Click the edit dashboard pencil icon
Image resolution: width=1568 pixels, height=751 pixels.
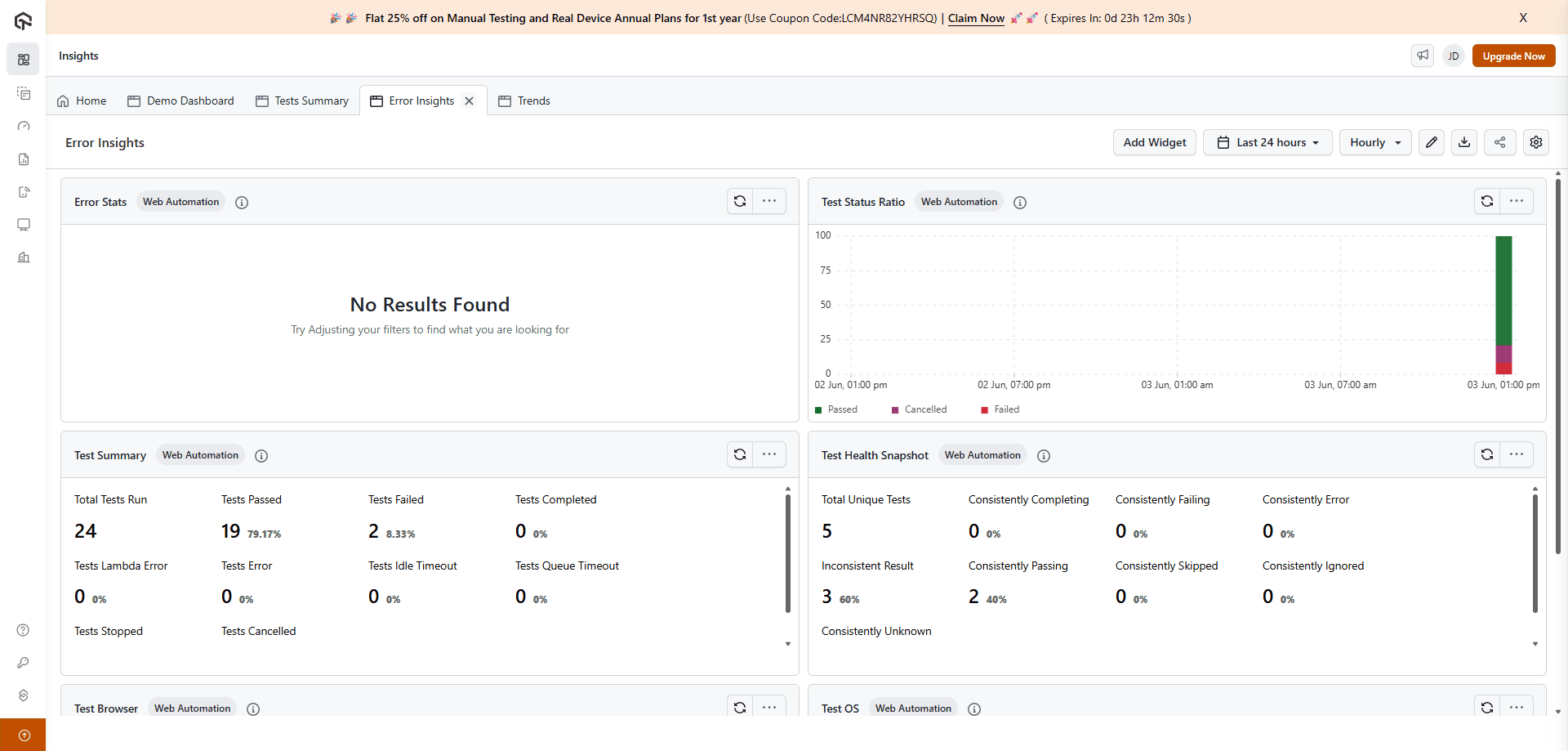pyautogui.click(x=1432, y=142)
